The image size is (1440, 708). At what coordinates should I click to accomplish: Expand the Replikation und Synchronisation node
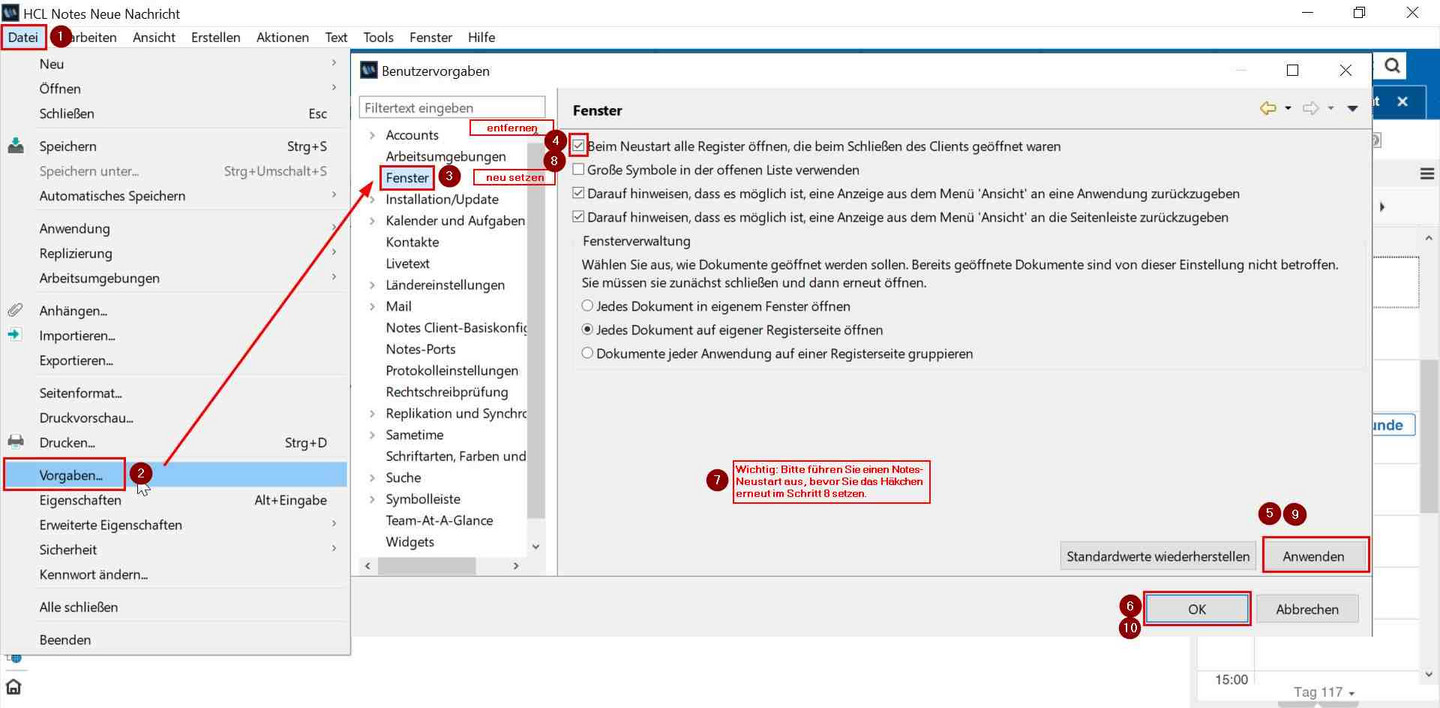coord(372,413)
